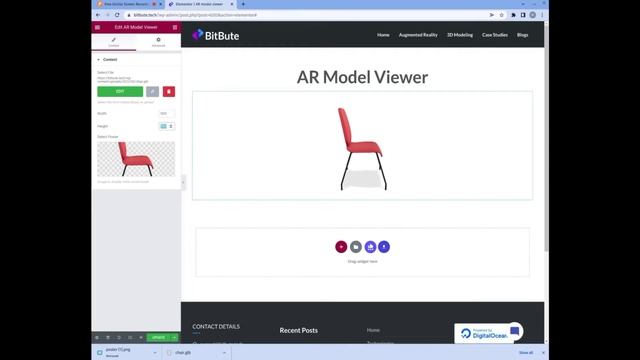This screenshot has height=360, width=640.
Task: Click the green Edit file button
Action: point(120,91)
